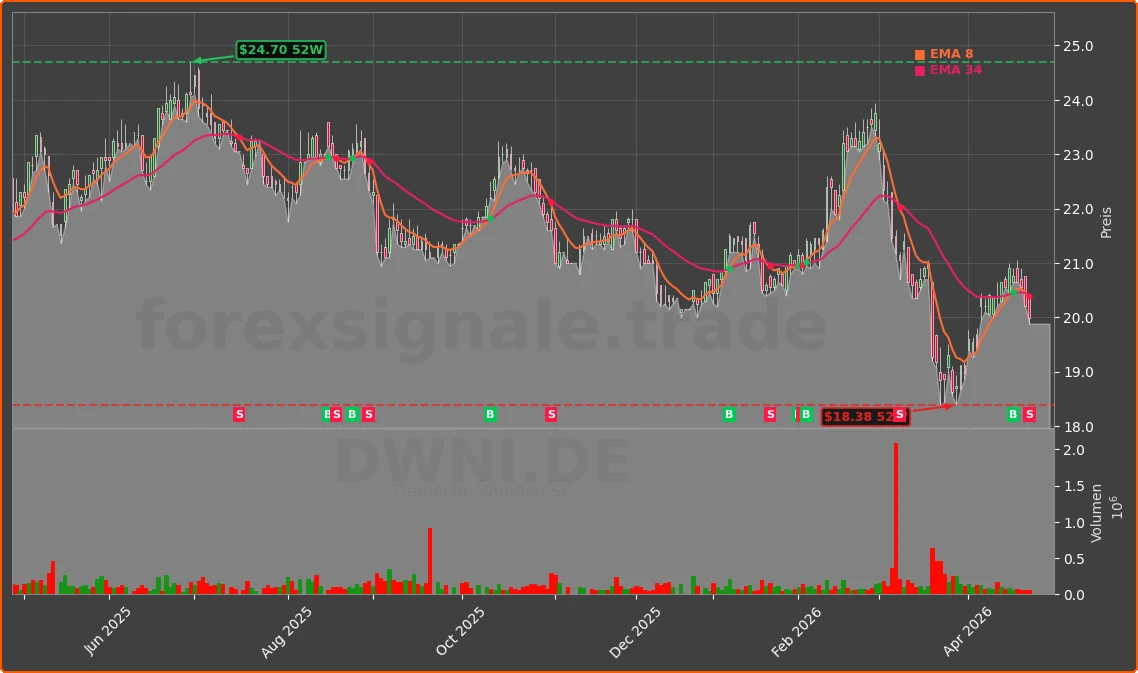1138x673 pixels.
Task: Click the B buy marker in October 2025
Action: 490,415
